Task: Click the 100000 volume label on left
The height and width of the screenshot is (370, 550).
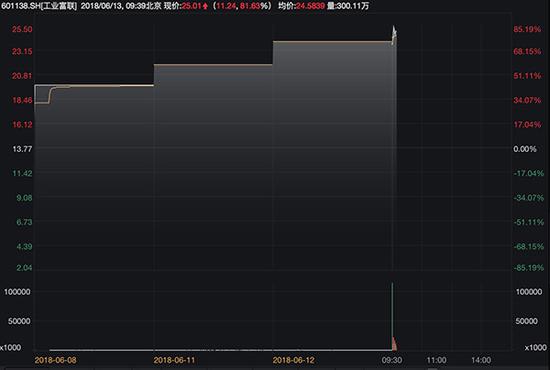Action: point(17,292)
